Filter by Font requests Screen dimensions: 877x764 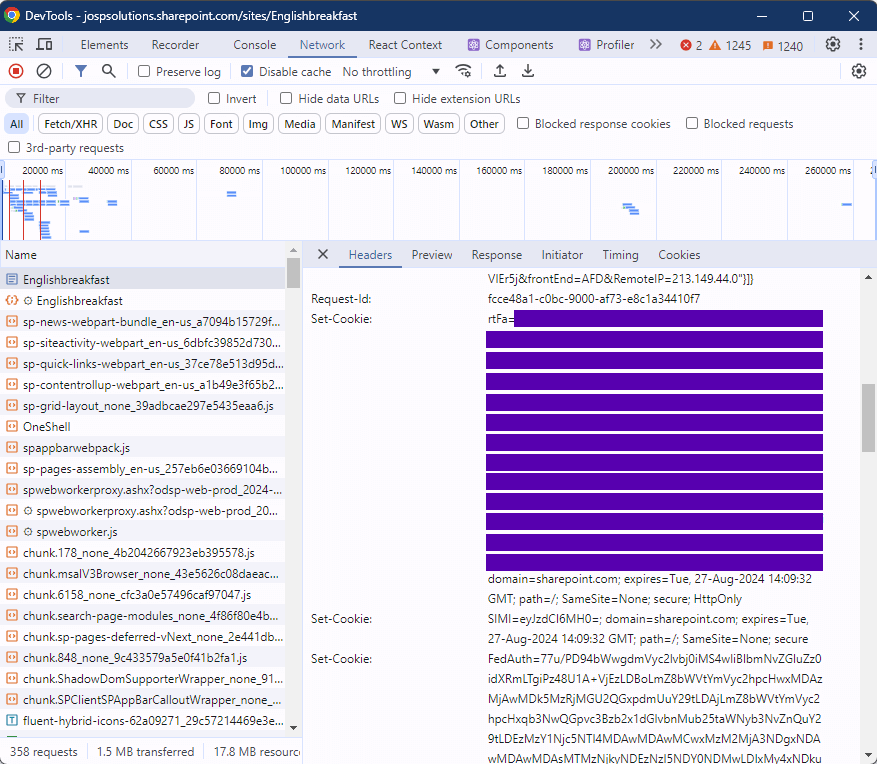[x=221, y=124]
